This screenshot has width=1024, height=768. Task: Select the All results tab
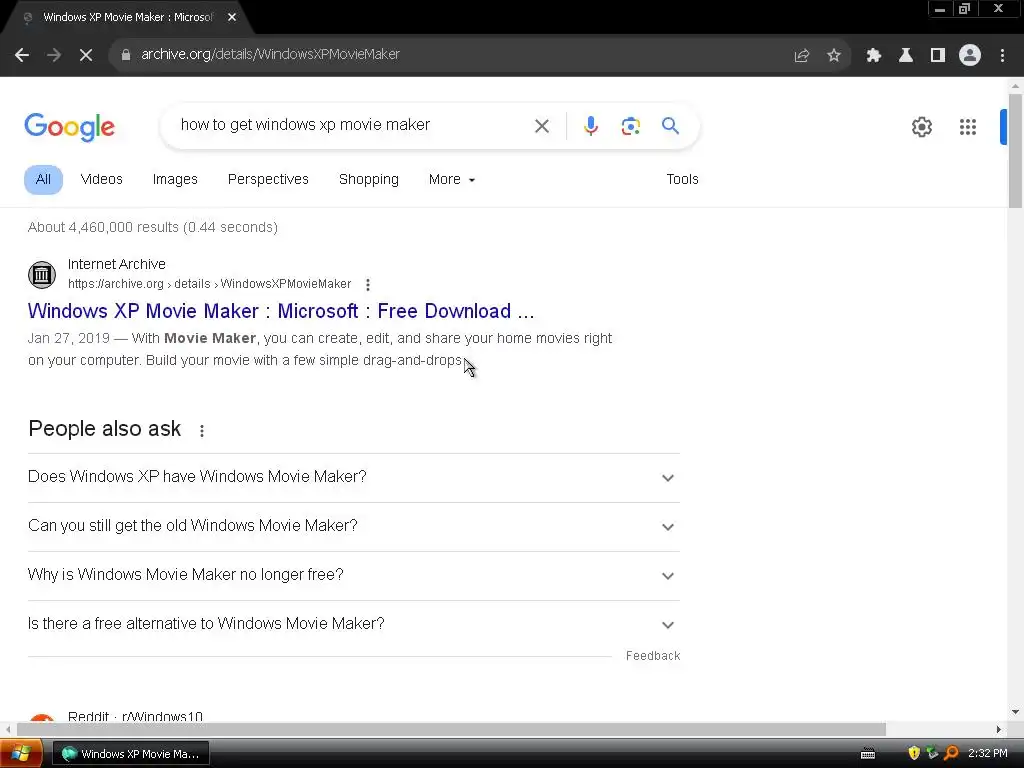43,180
